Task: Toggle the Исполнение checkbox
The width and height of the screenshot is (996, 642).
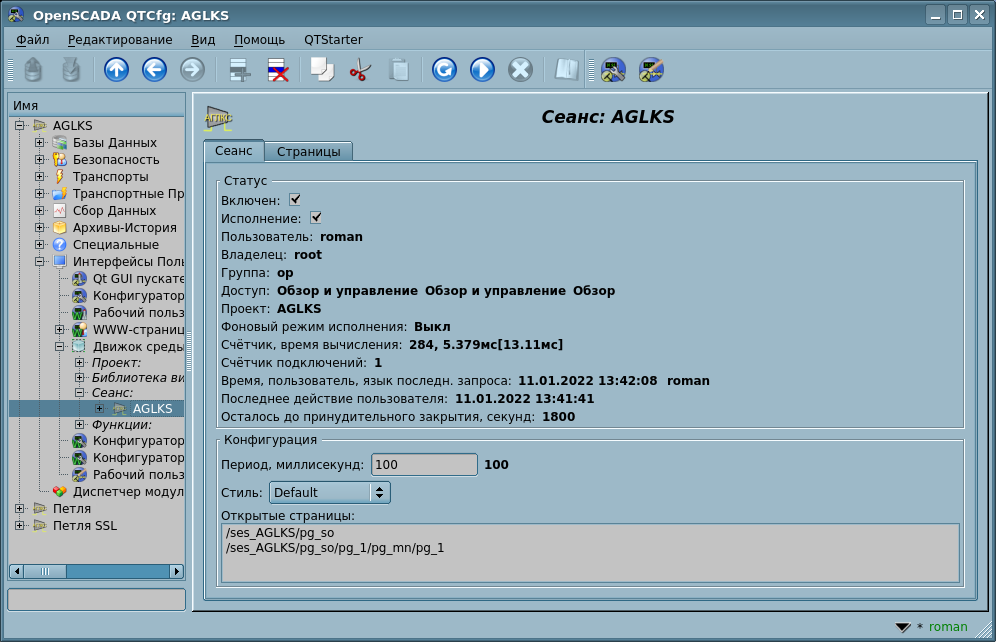Action: coord(316,217)
